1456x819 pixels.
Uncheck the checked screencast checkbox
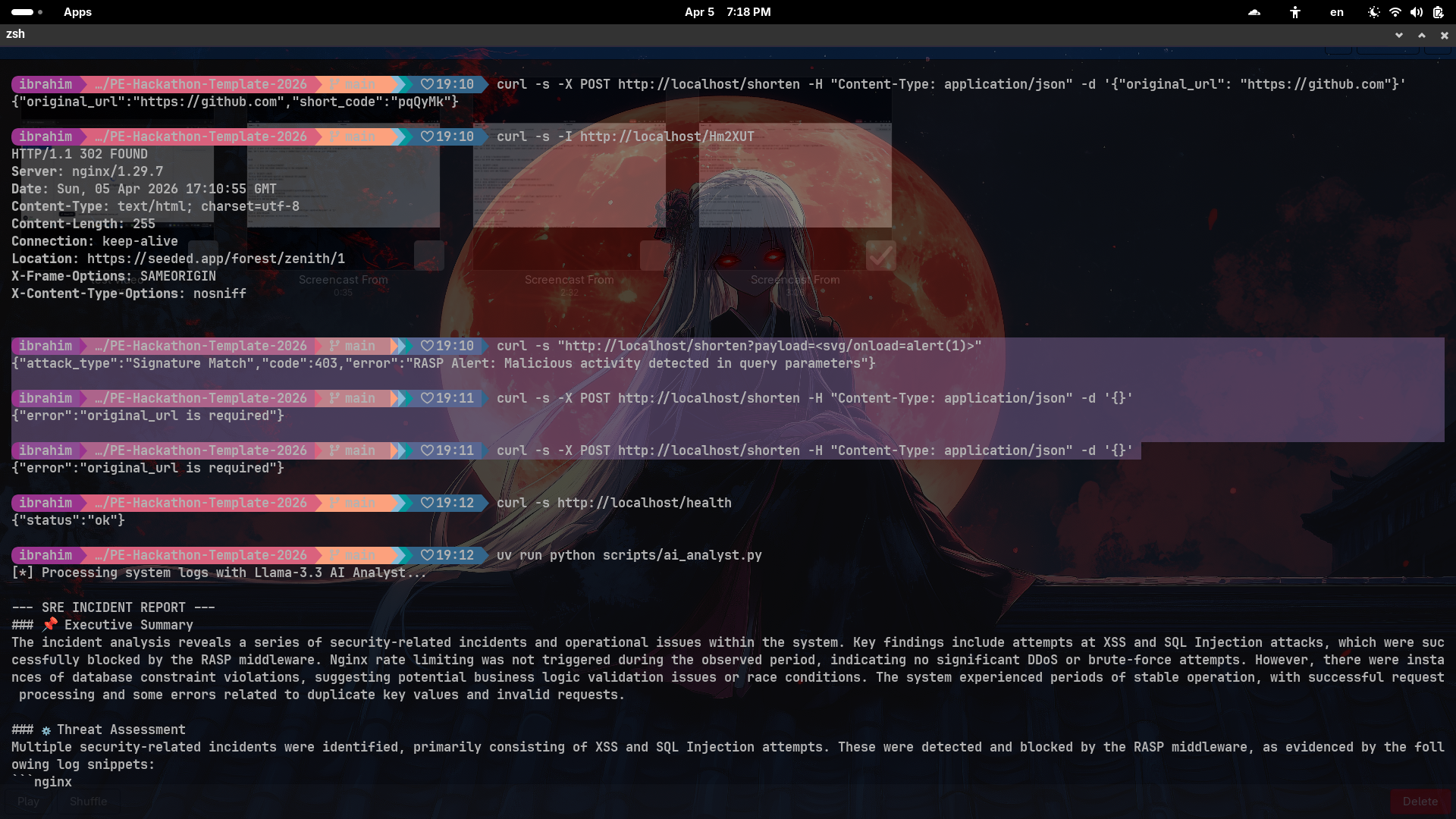tap(880, 256)
